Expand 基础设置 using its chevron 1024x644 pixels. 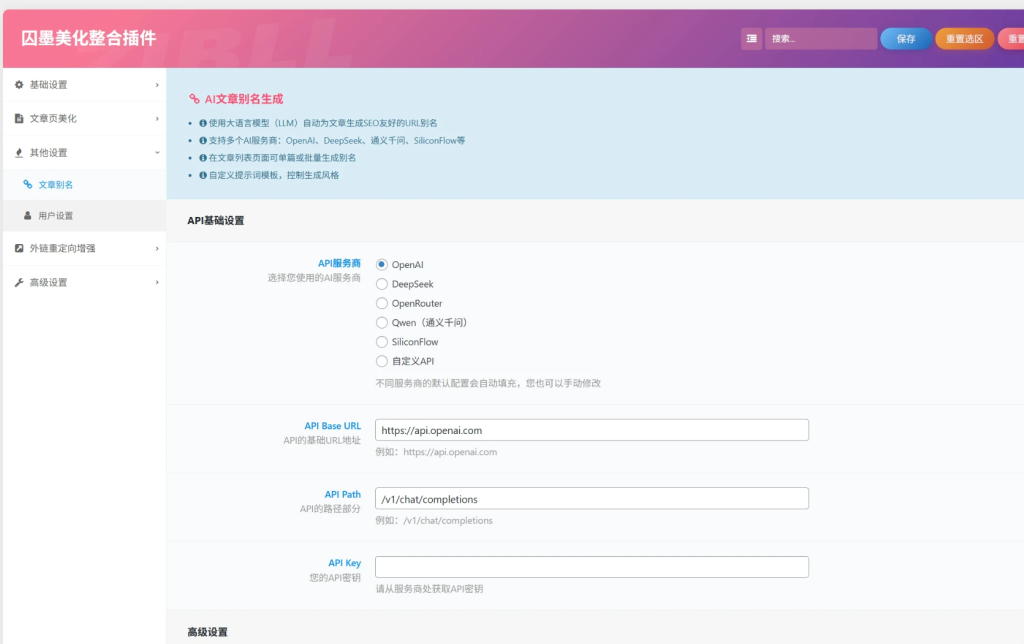pyautogui.click(x=157, y=85)
